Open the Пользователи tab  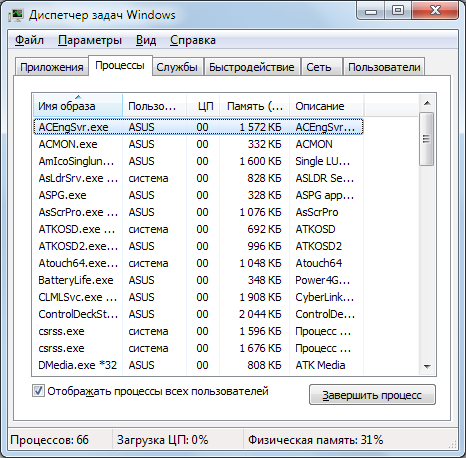[x=384, y=67]
